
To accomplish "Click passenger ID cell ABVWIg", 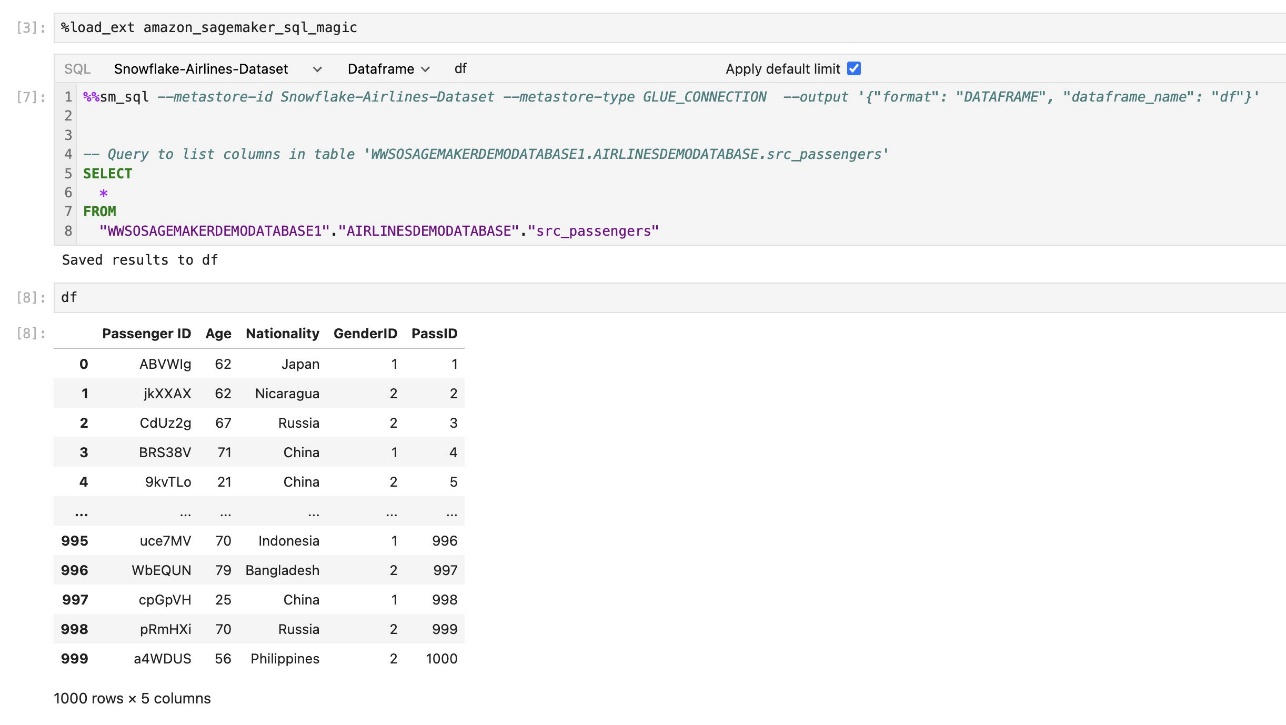I will pyautogui.click(x=165, y=364).
